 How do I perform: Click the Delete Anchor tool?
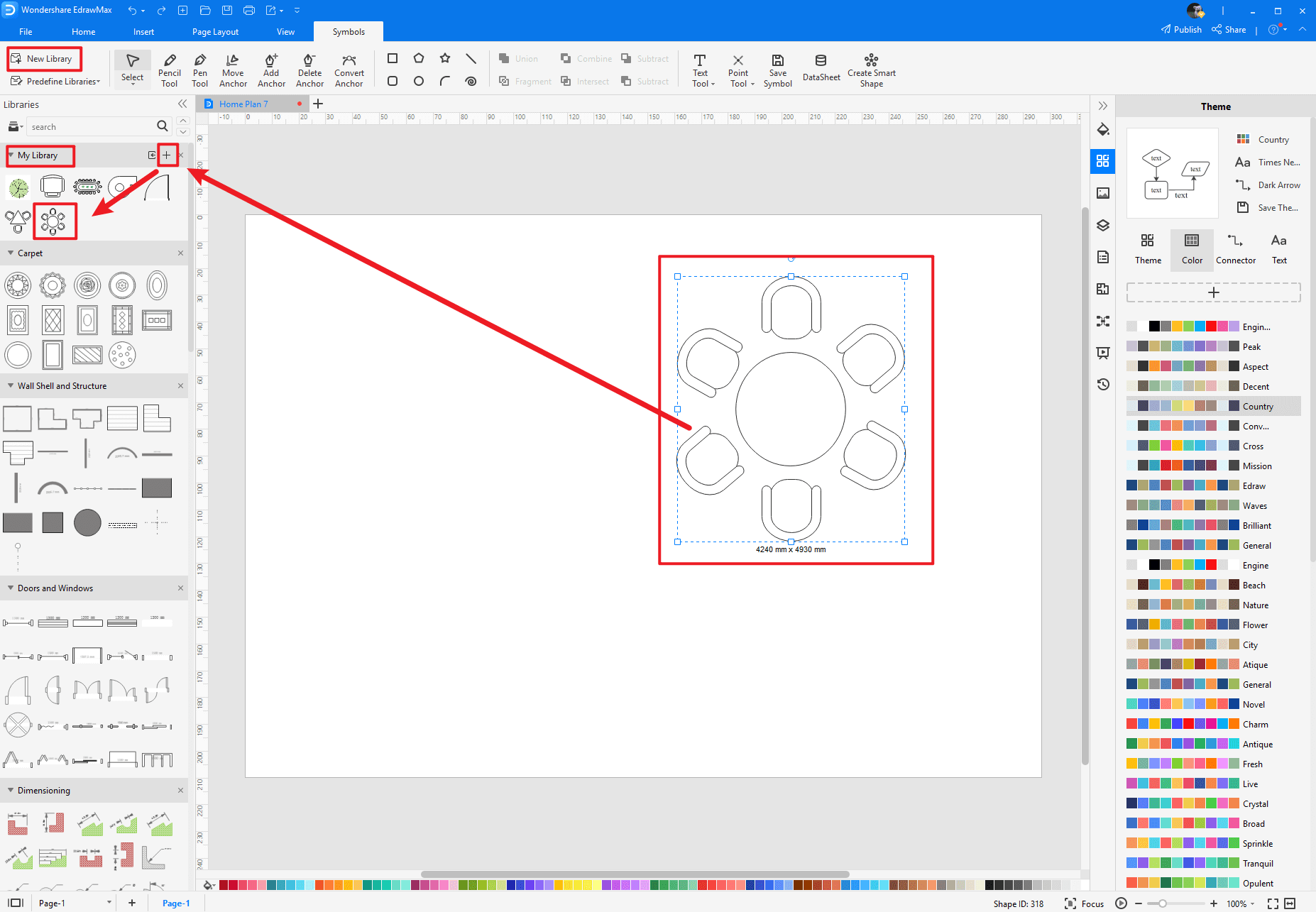309,70
